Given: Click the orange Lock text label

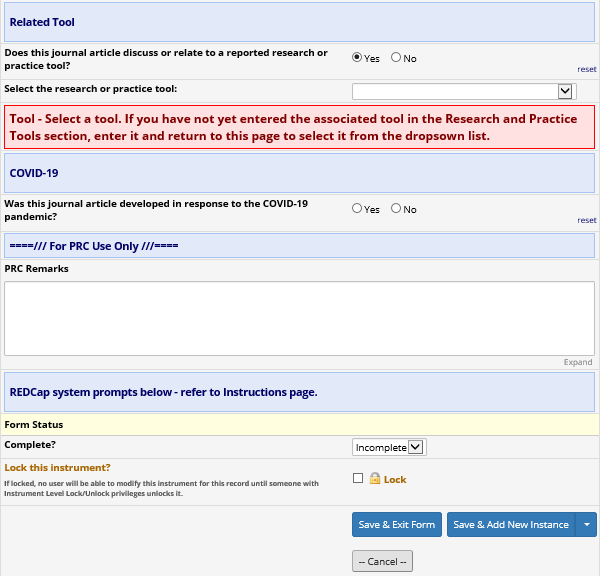Looking at the screenshot, I should point(395,480).
